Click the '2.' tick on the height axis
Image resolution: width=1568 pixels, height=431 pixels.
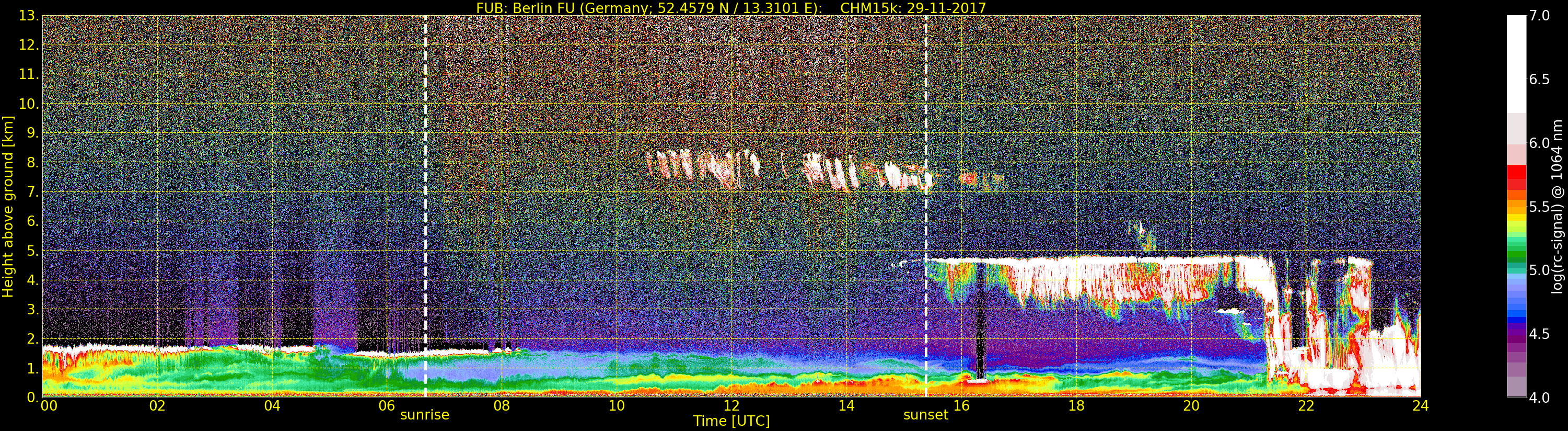(32, 338)
